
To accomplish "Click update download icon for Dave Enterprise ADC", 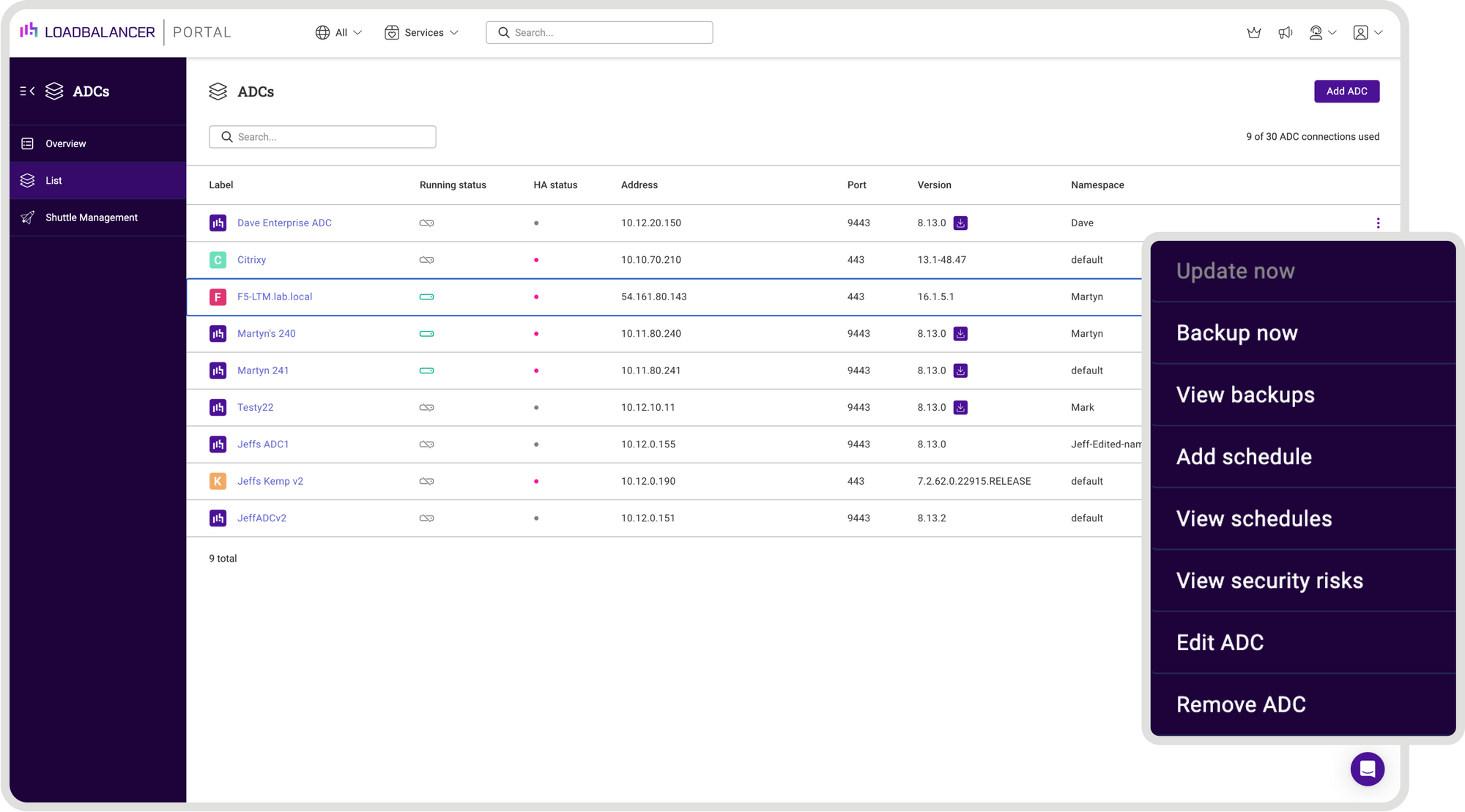I will pos(960,223).
